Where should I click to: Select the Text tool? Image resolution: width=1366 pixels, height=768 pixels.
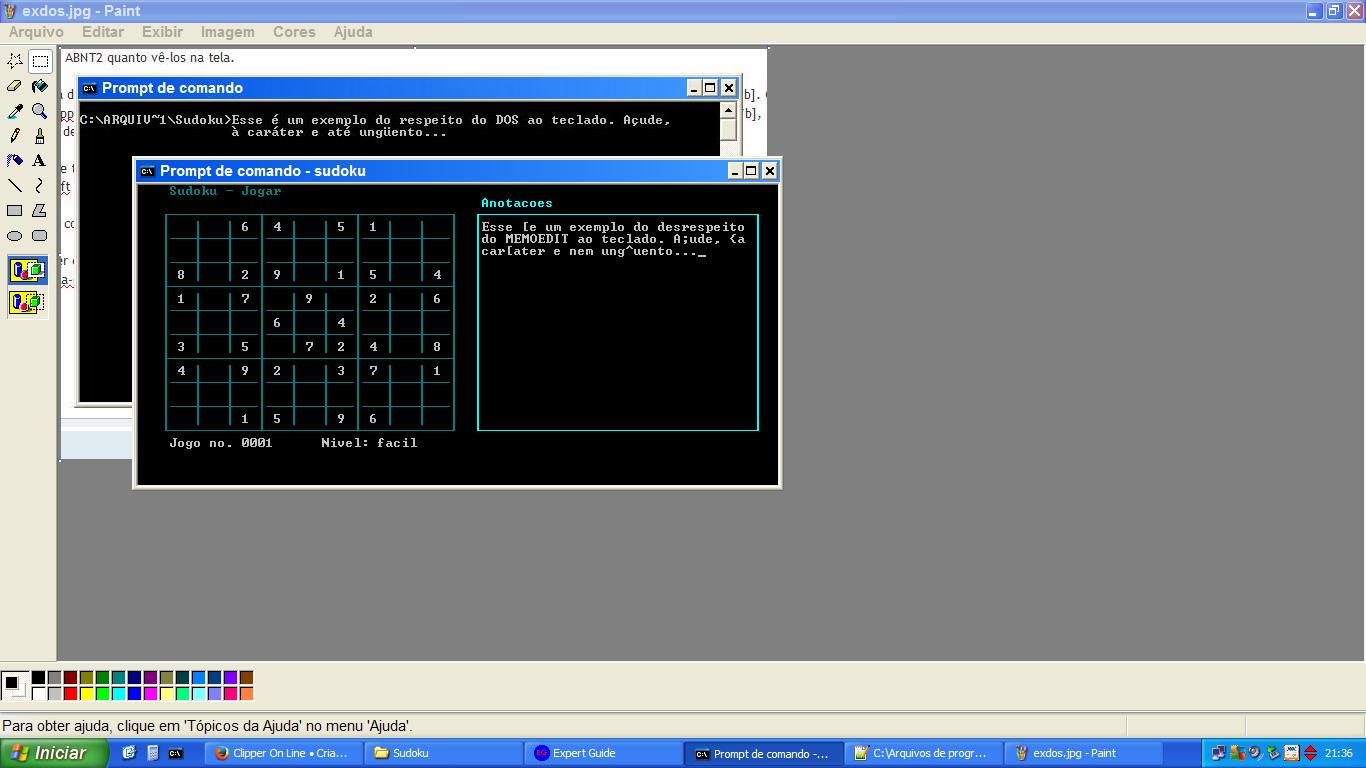click(x=40, y=160)
